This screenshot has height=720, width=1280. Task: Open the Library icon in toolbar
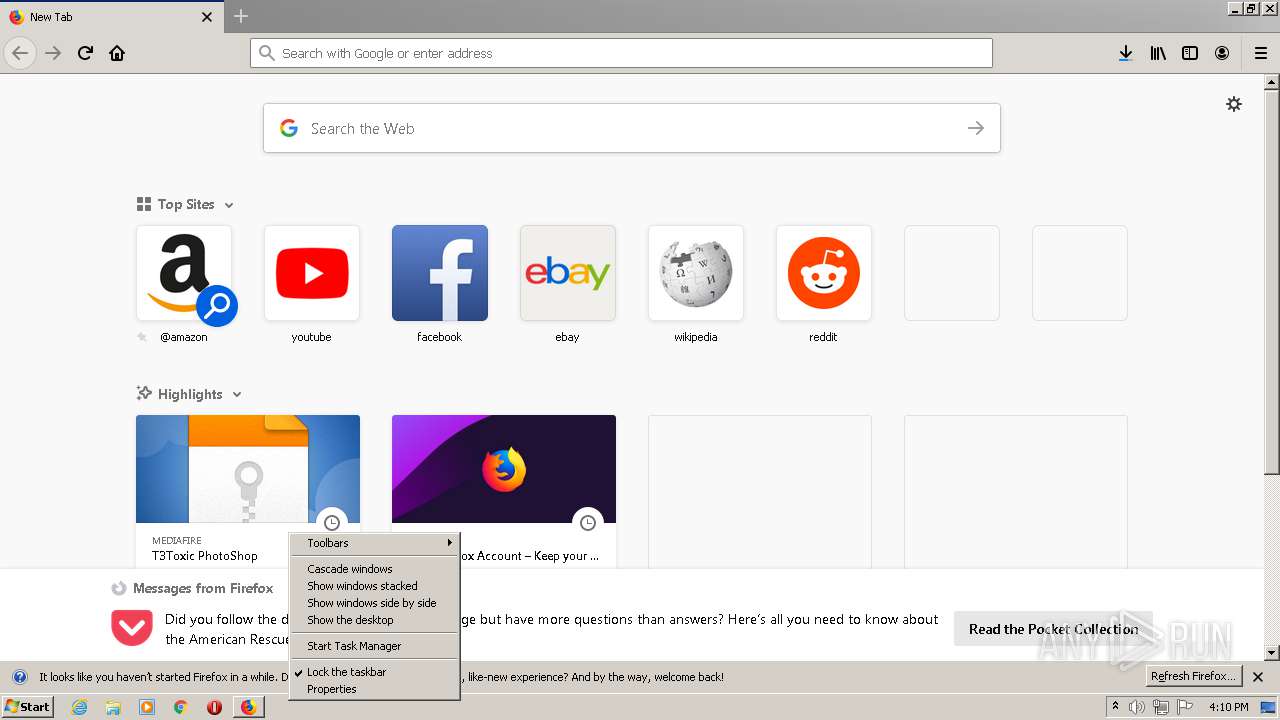click(x=1158, y=53)
